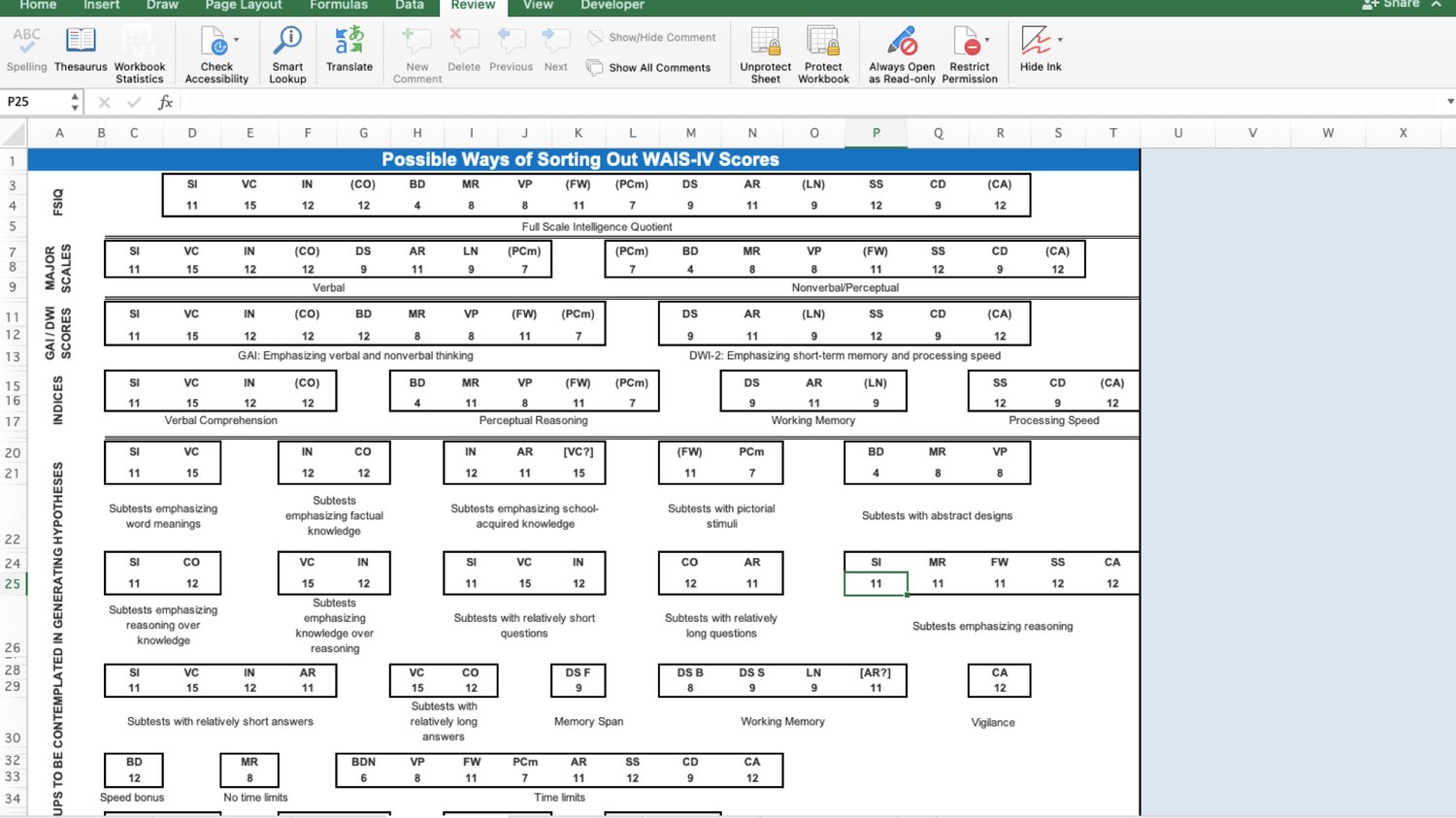This screenshot has width=1456, height=818.
Task: Toggle Show All Comments
Action: (648, 68)
